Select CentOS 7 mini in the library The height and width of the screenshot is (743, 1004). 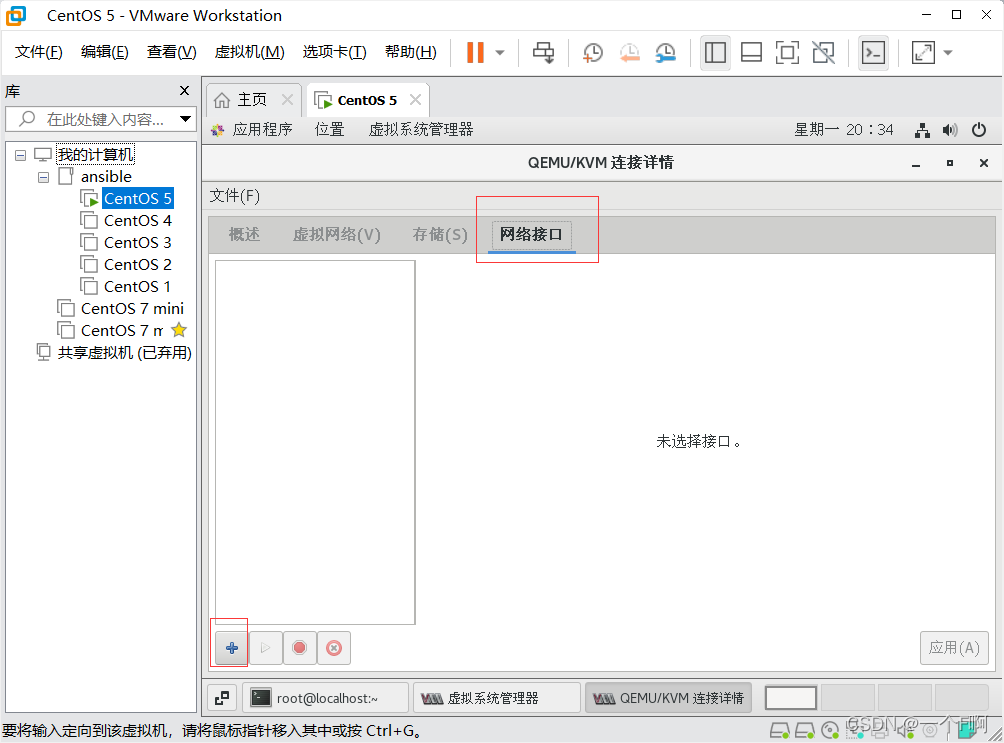[x=132, y=309]
